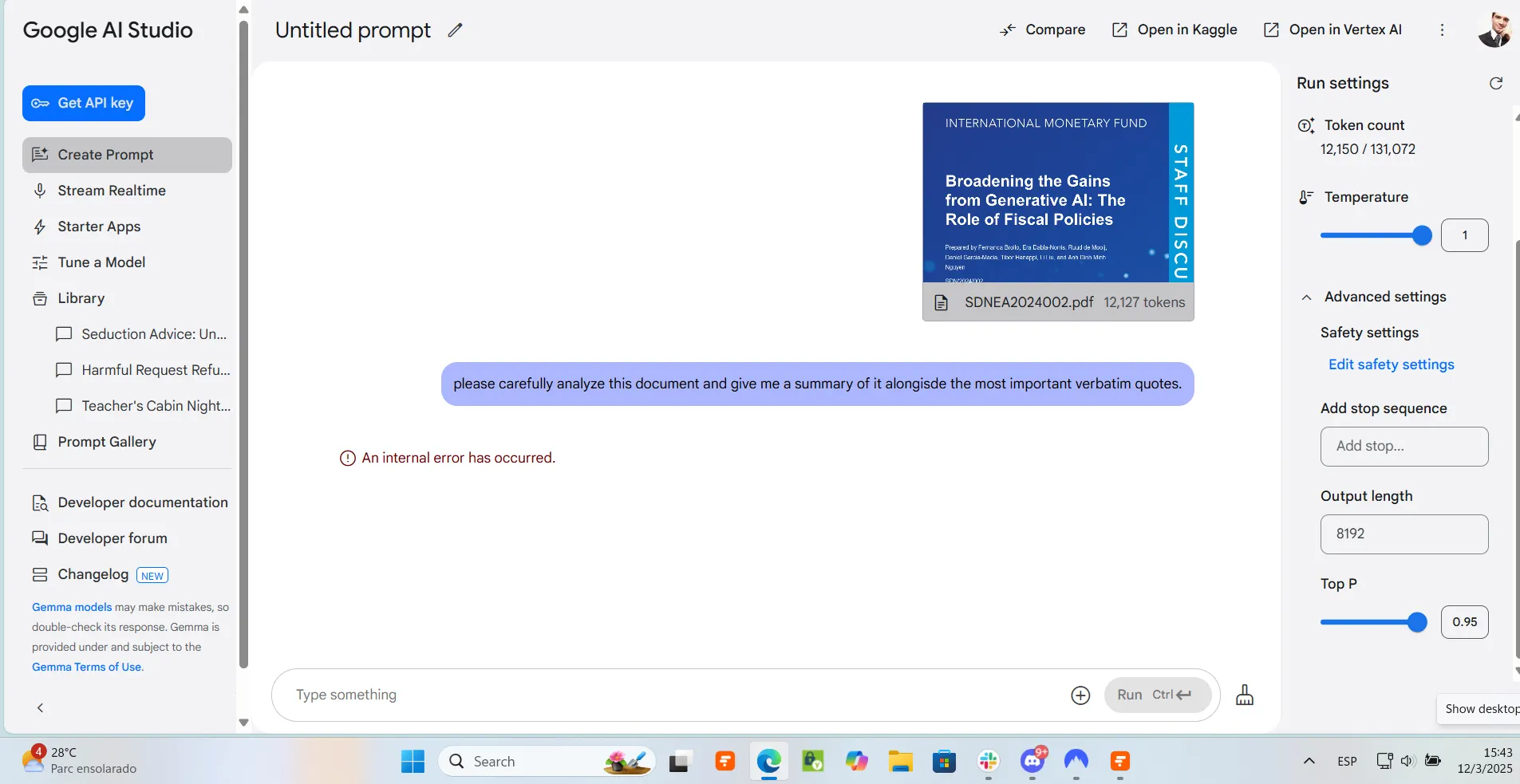Click the user profile avatar
The height and width of the screenshot is (784, 1520).
[1494, 30]
